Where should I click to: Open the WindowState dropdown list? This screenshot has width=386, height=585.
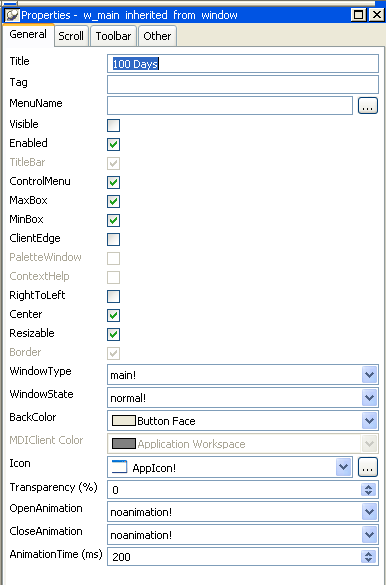click(369, 398)
